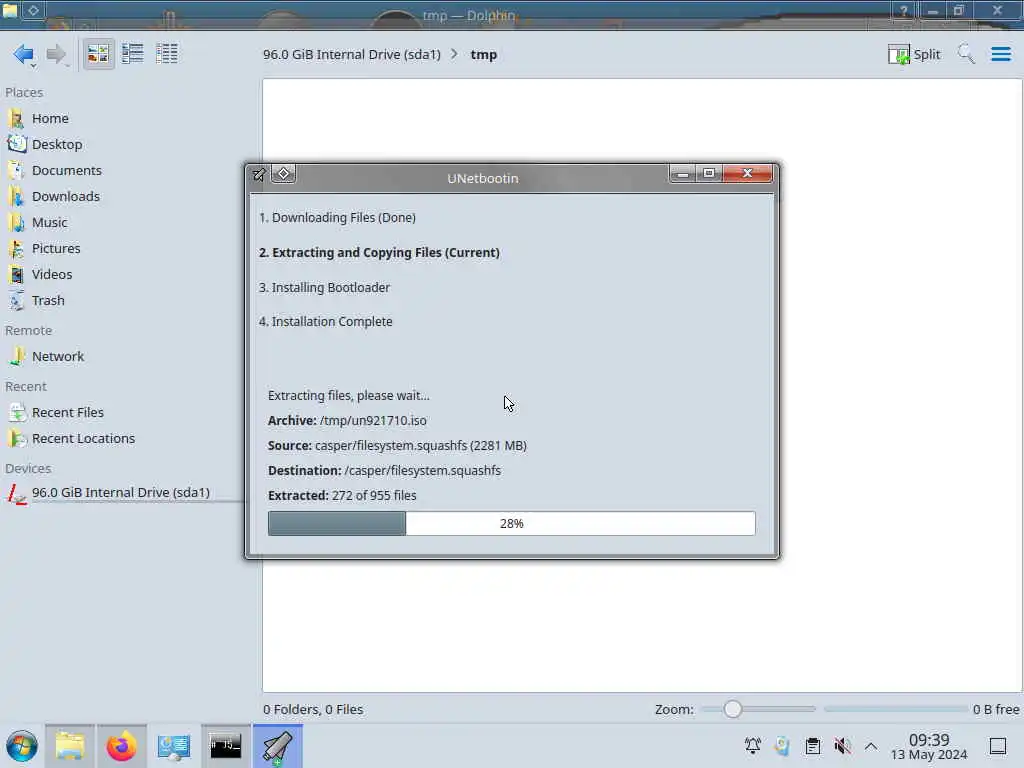Click the Archive path /tmp/un921710.iso

tap(373, 421)
